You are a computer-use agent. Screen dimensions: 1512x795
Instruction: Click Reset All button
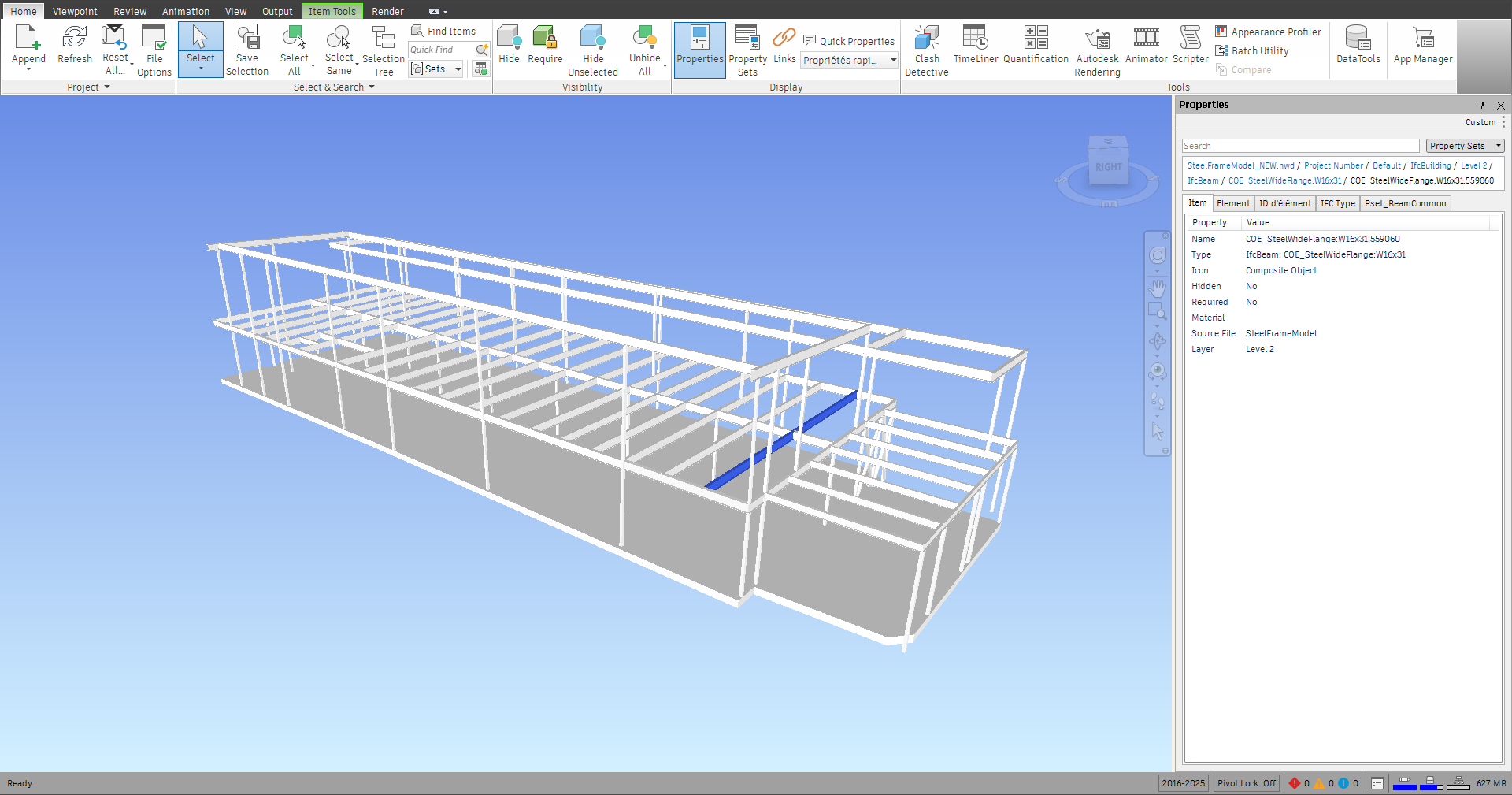[115, 50]
